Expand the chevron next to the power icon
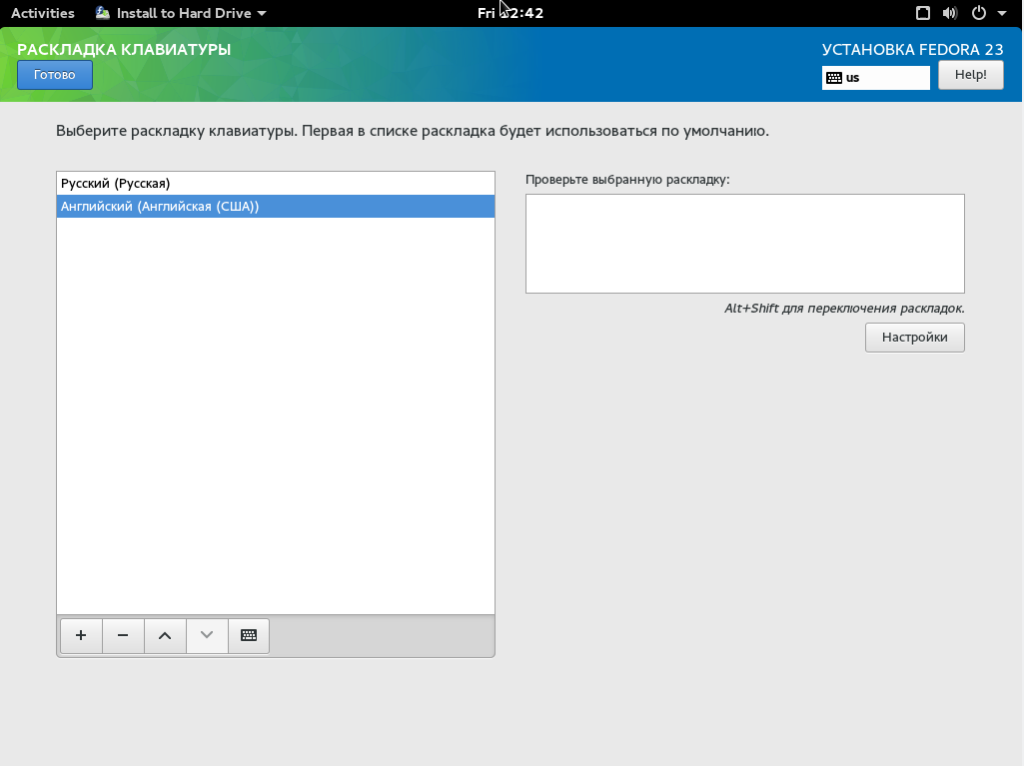This screenshot has width=1024, height=766. tap(1003, 13)
